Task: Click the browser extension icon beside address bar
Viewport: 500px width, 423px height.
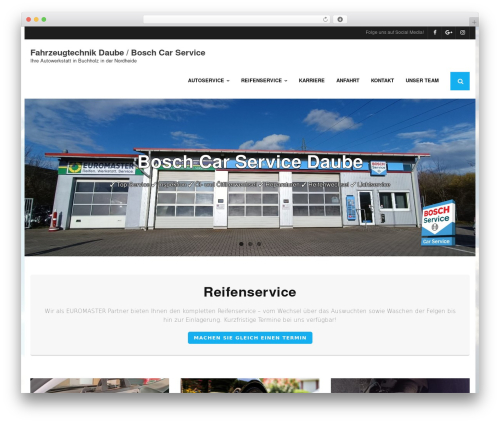Action: tap(340, 19)
